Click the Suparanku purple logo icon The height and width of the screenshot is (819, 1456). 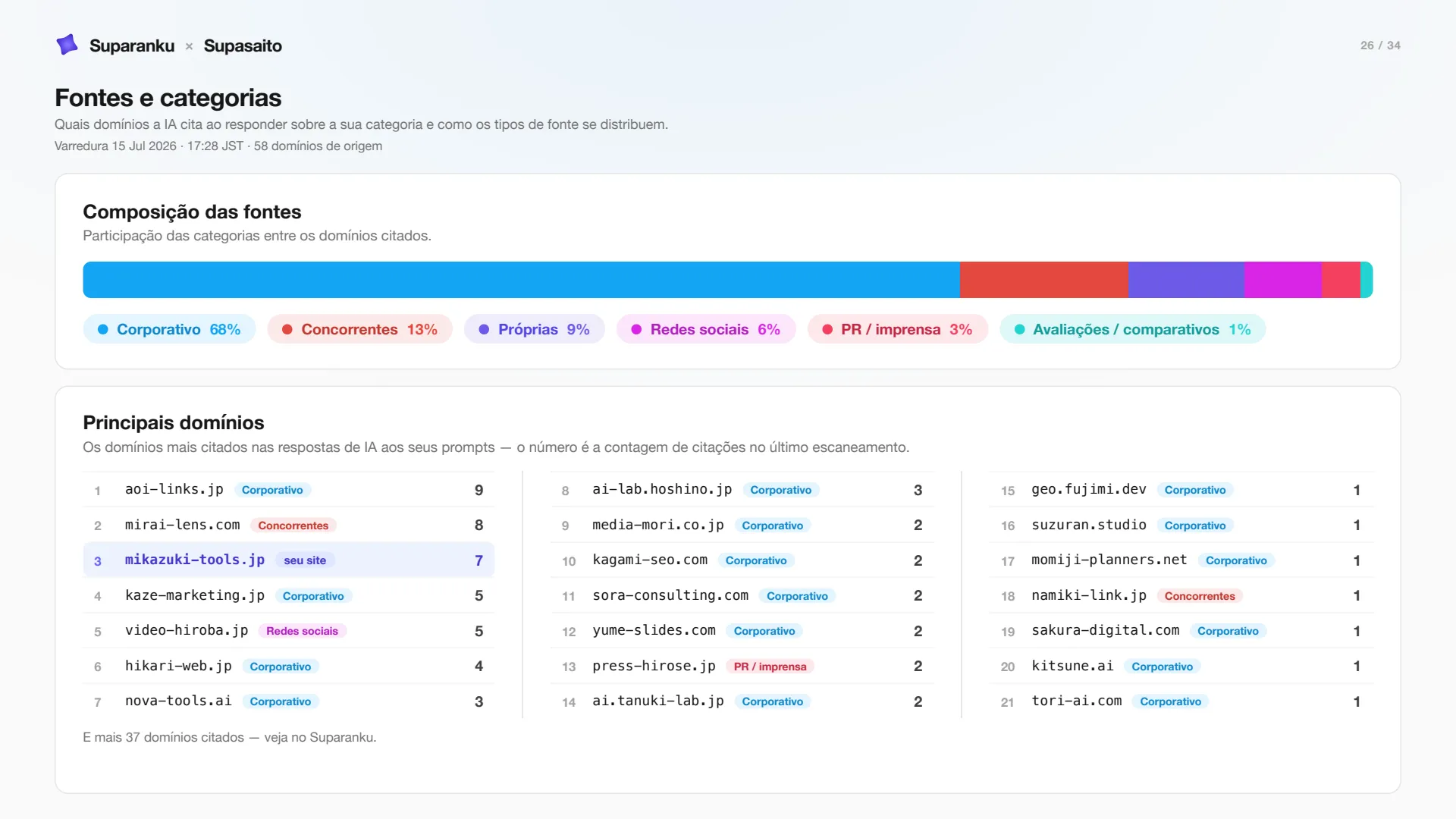(67, 45)
